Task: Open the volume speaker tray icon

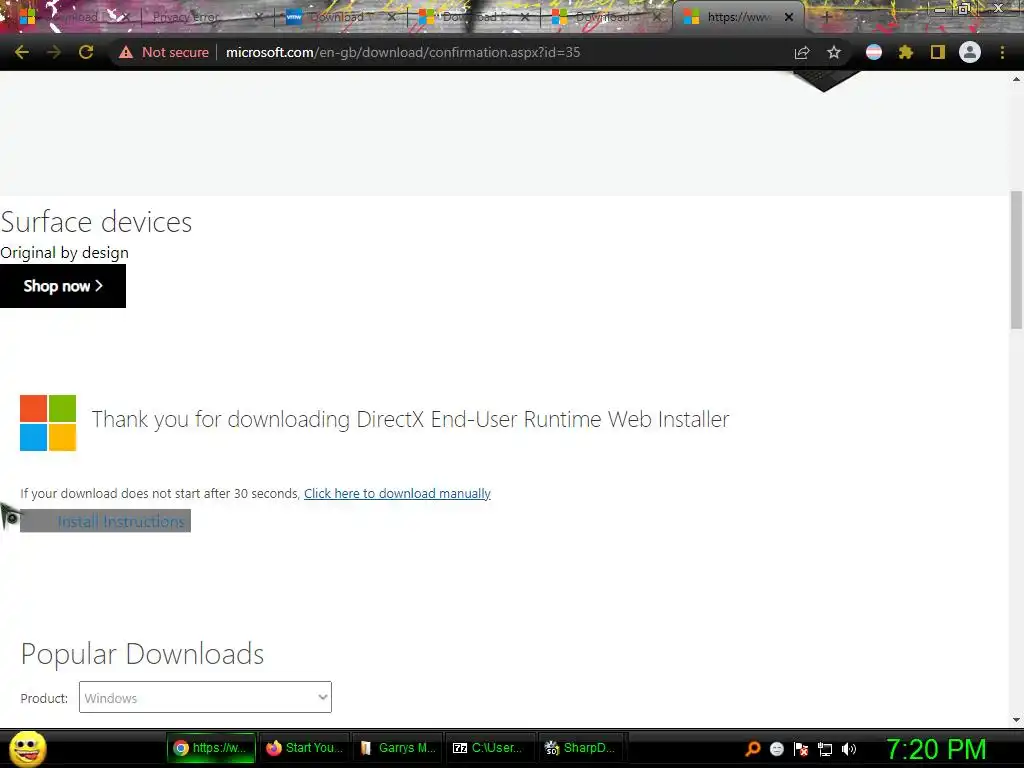Action: [849, 749]
